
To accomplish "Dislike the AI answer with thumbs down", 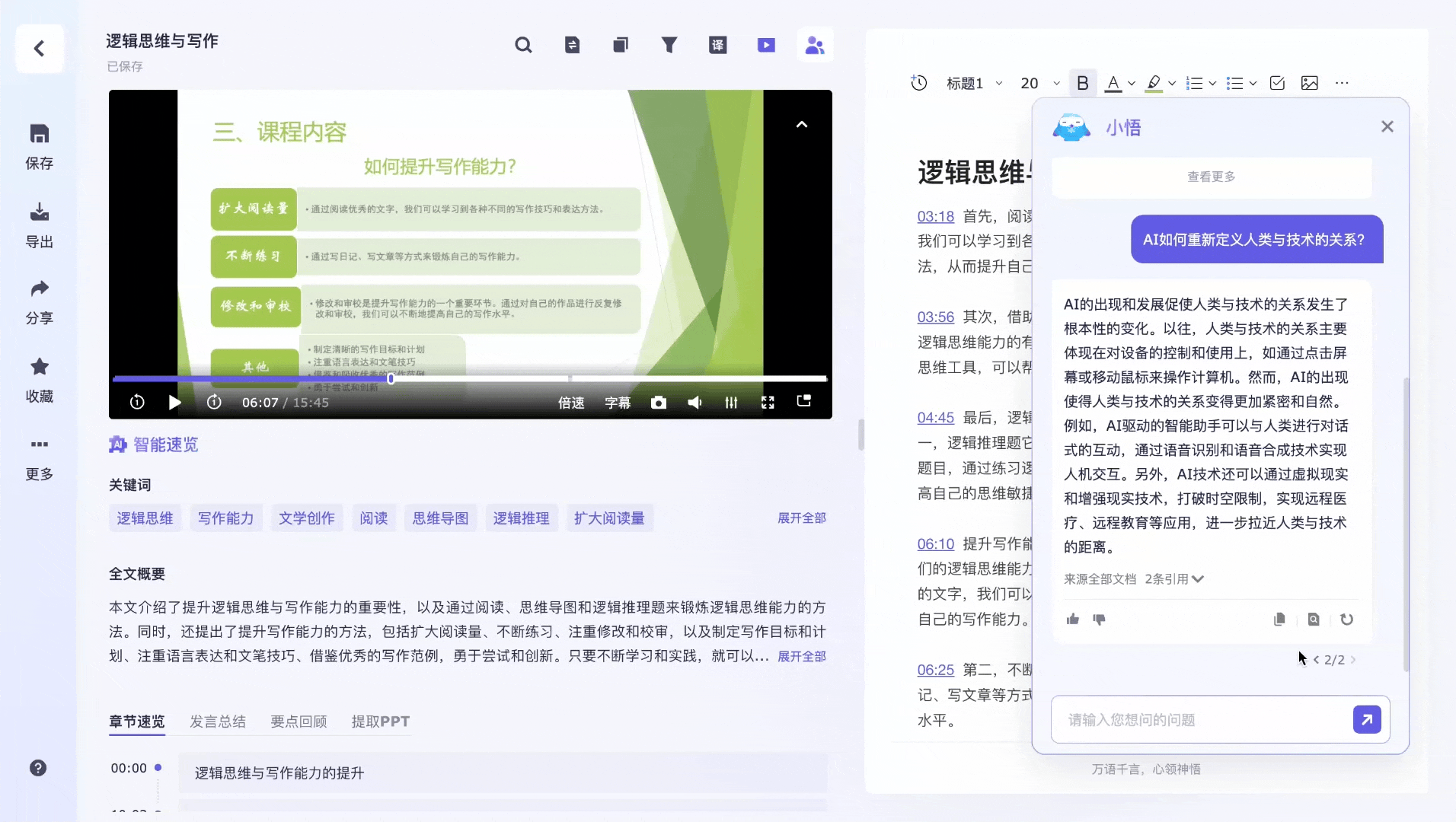I will (x=1099, y=620).
